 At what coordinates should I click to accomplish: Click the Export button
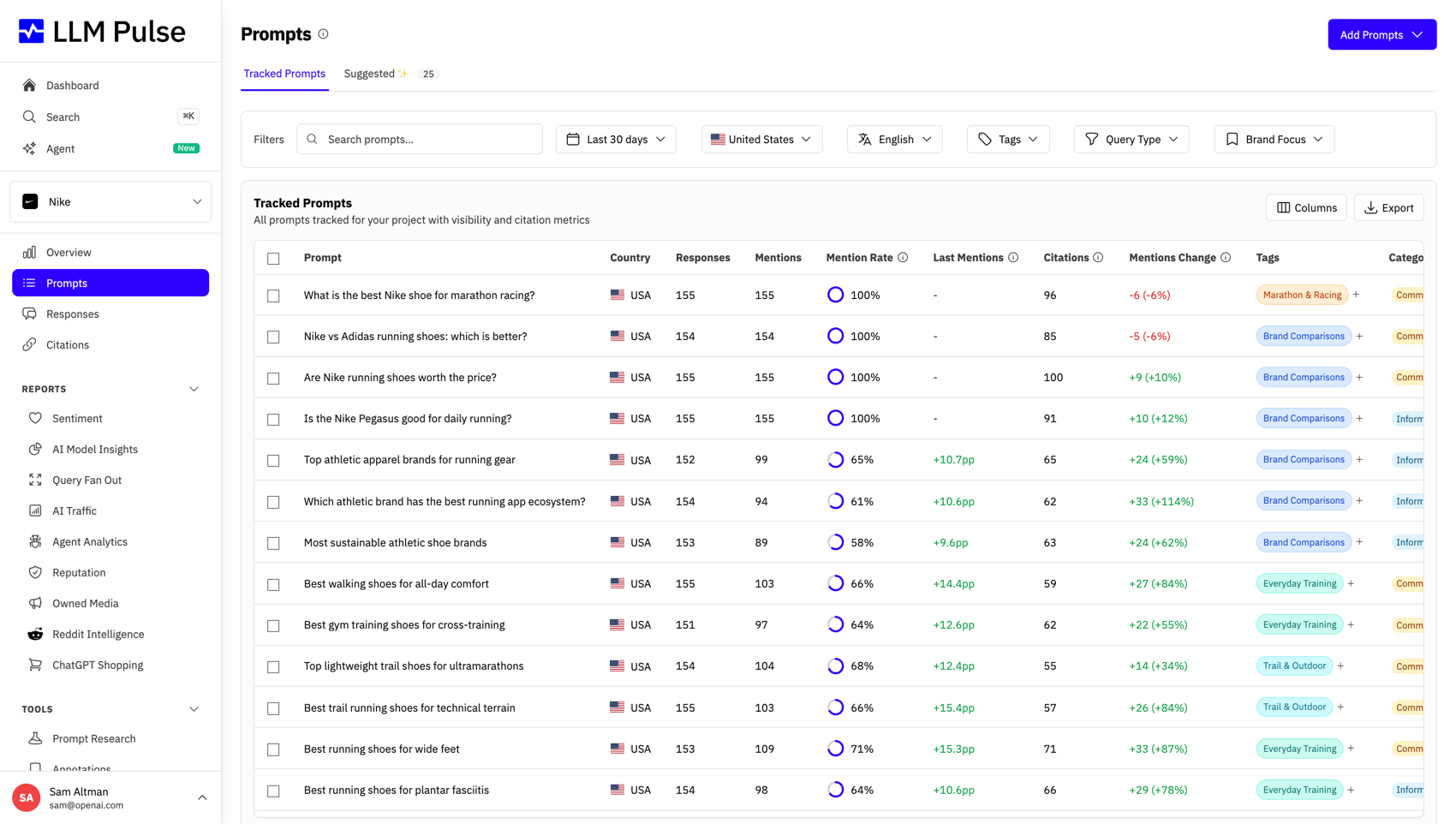(x=1388, y=207)
